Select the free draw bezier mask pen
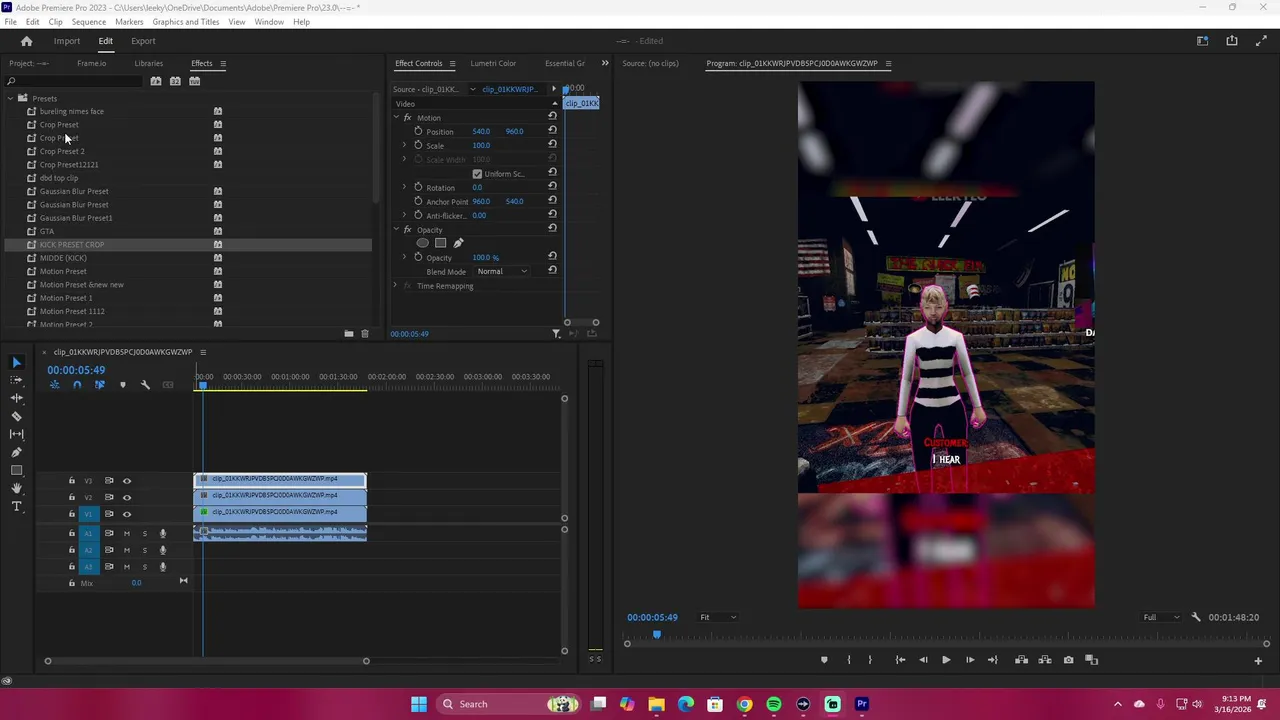 pyautogui.click(x=458, y=243)
